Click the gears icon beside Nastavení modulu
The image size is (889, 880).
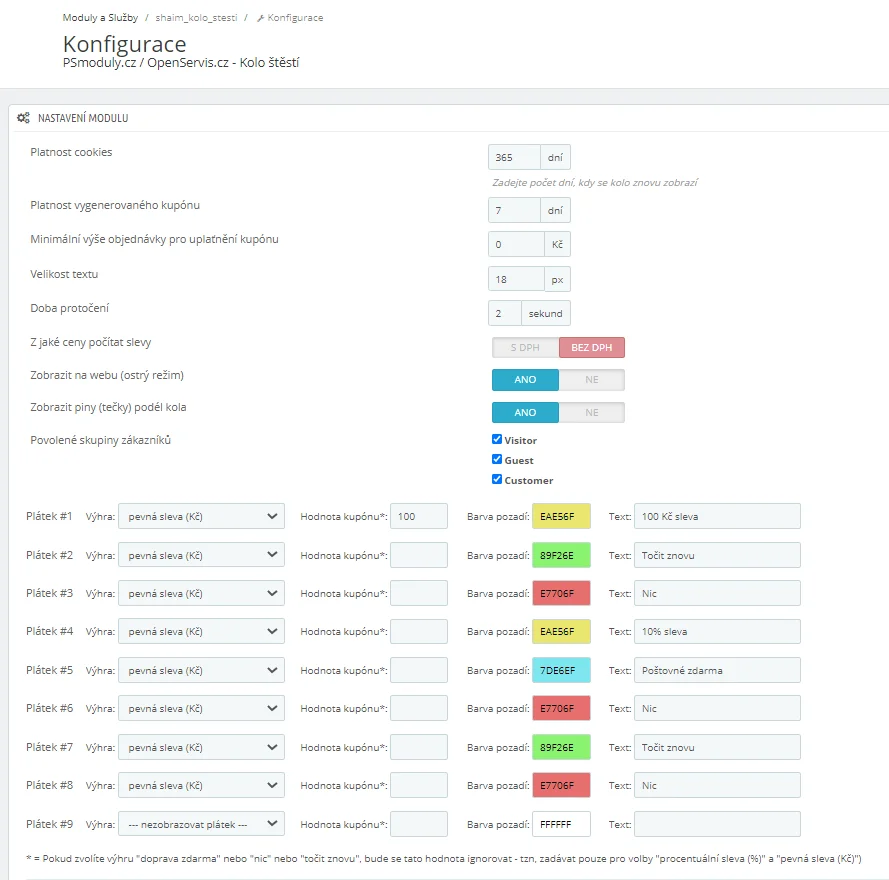(x=23, y=118)
